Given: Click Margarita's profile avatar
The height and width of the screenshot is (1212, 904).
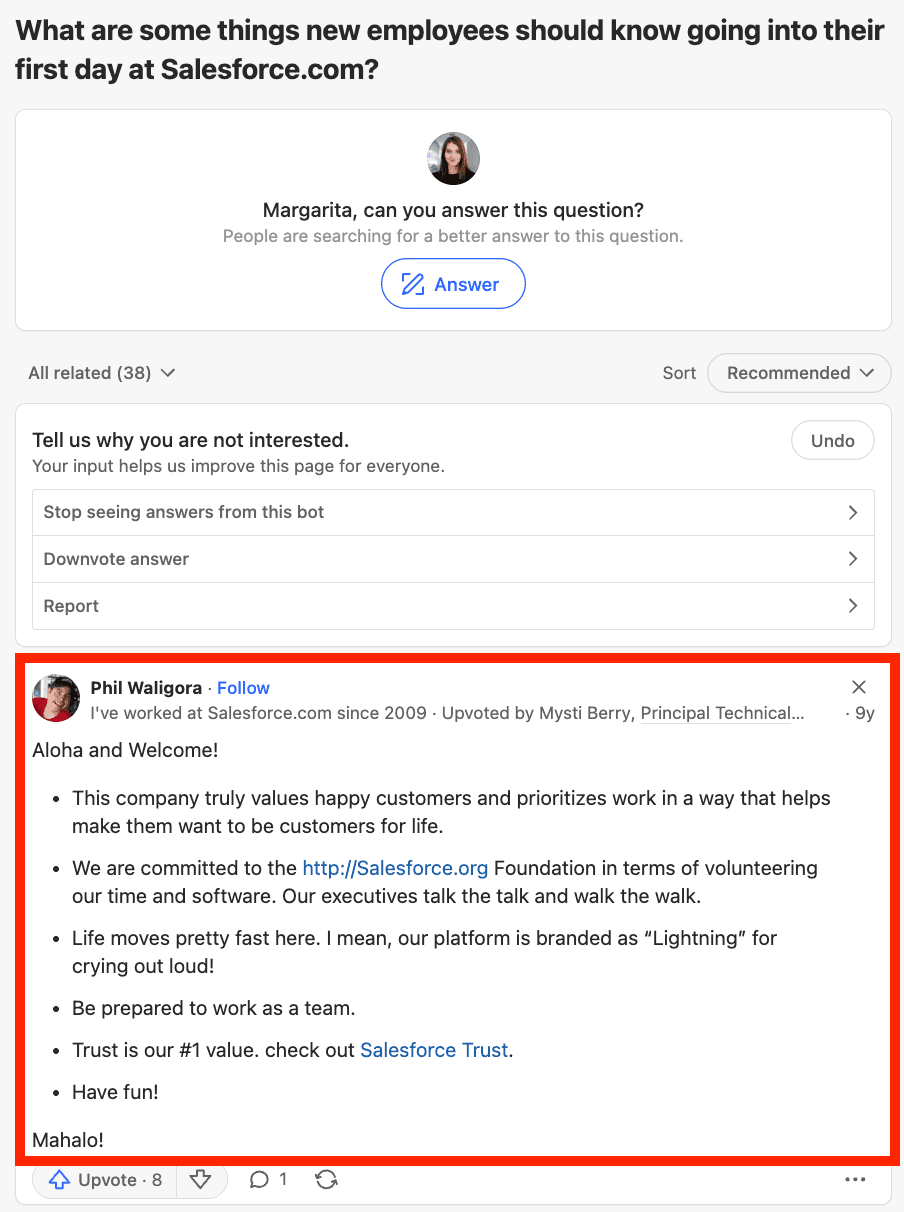Looking at the screenshot, I should coord(453,159).
